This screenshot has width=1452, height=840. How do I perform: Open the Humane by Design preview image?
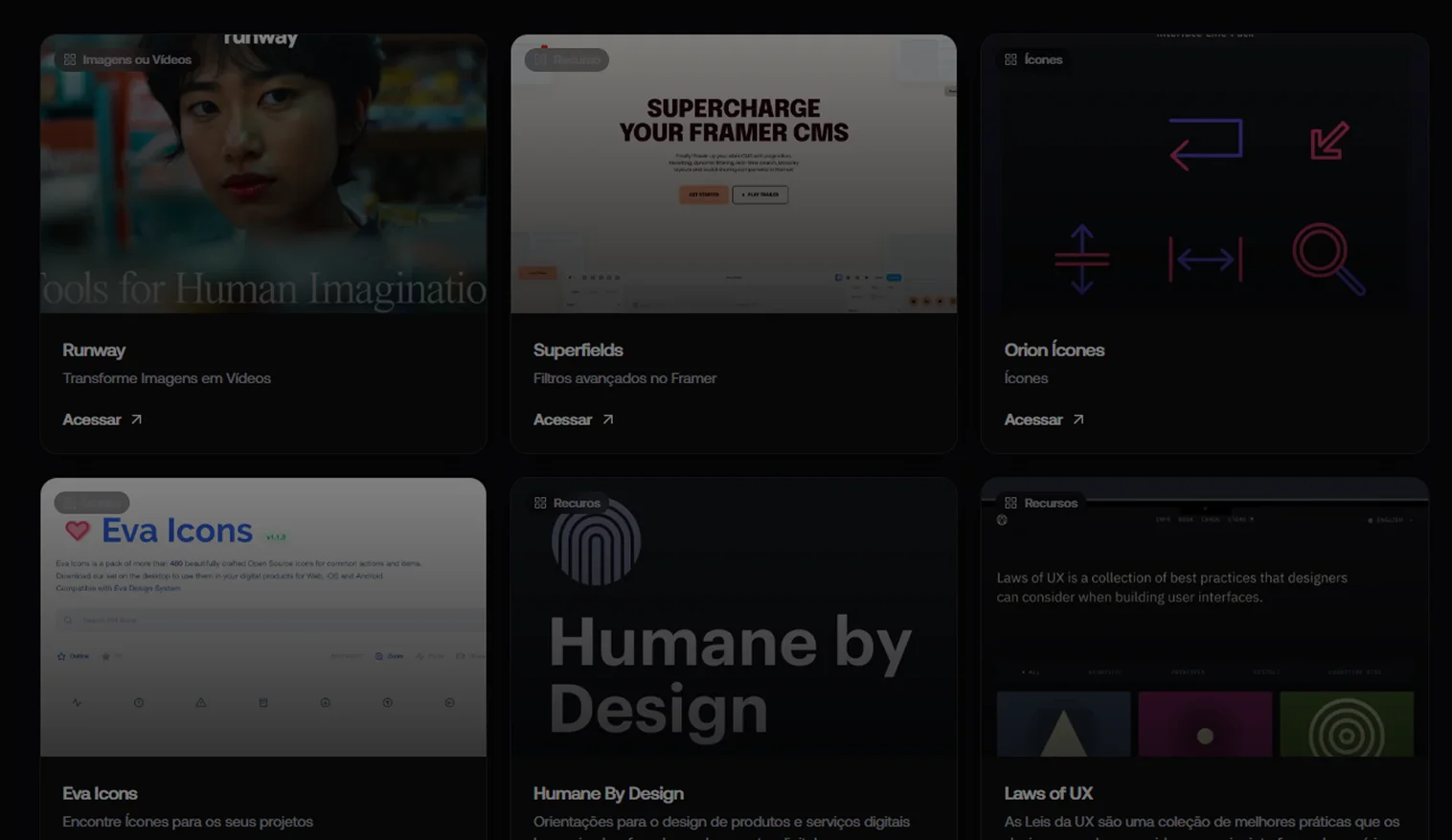point(734,617)
